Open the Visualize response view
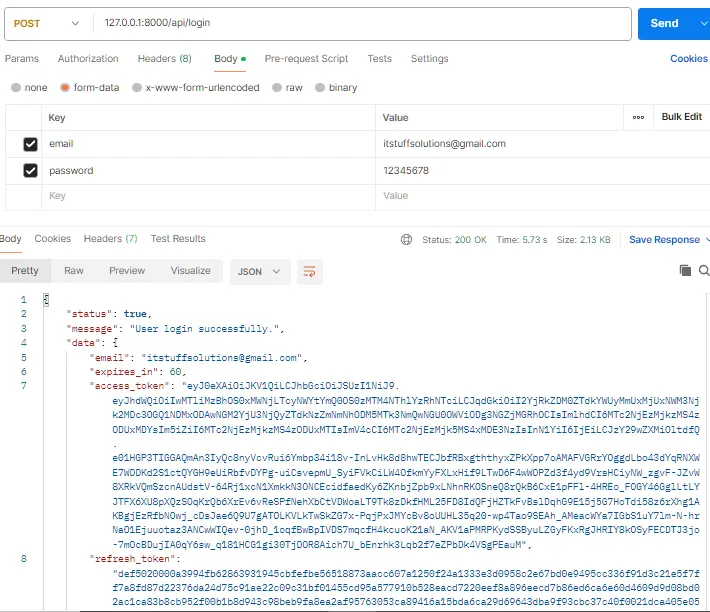The height and width of the screenshot is (612, 710). (x=191, y=271)
